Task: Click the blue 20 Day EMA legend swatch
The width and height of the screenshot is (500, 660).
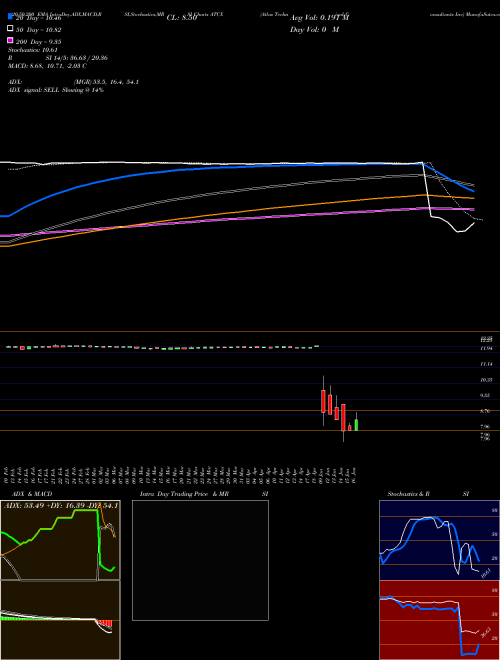Action: tap(11, 17)
